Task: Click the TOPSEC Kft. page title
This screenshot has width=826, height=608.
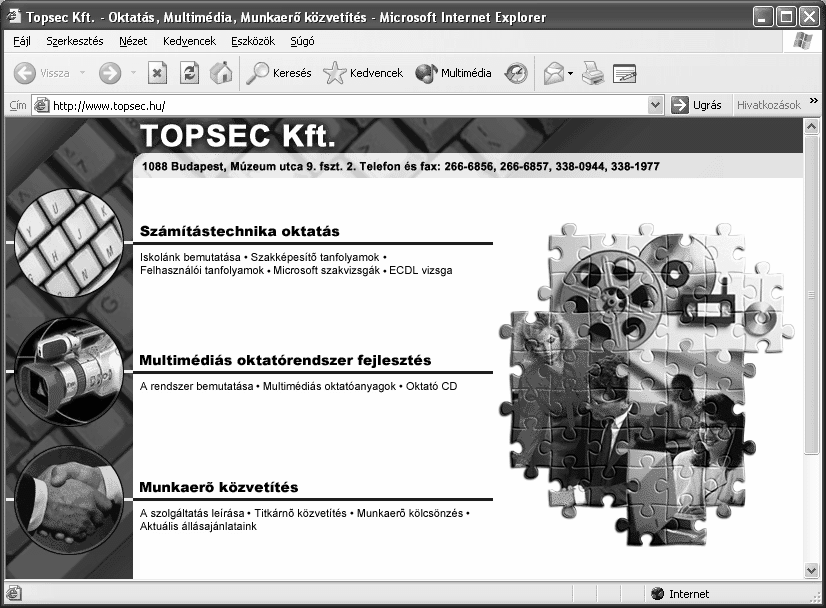Action: pyautogui.click(x=238, y=136)
